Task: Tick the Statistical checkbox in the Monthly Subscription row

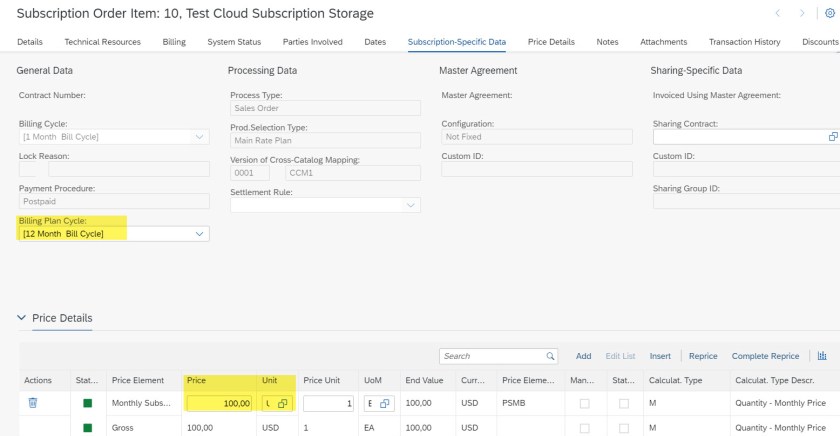Action: [622, 403]
